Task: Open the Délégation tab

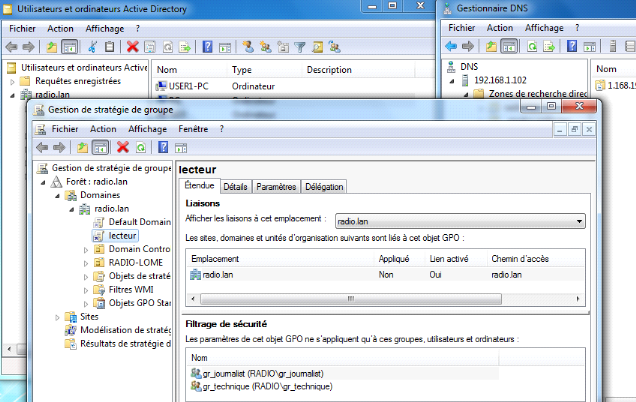Action: 324,187
